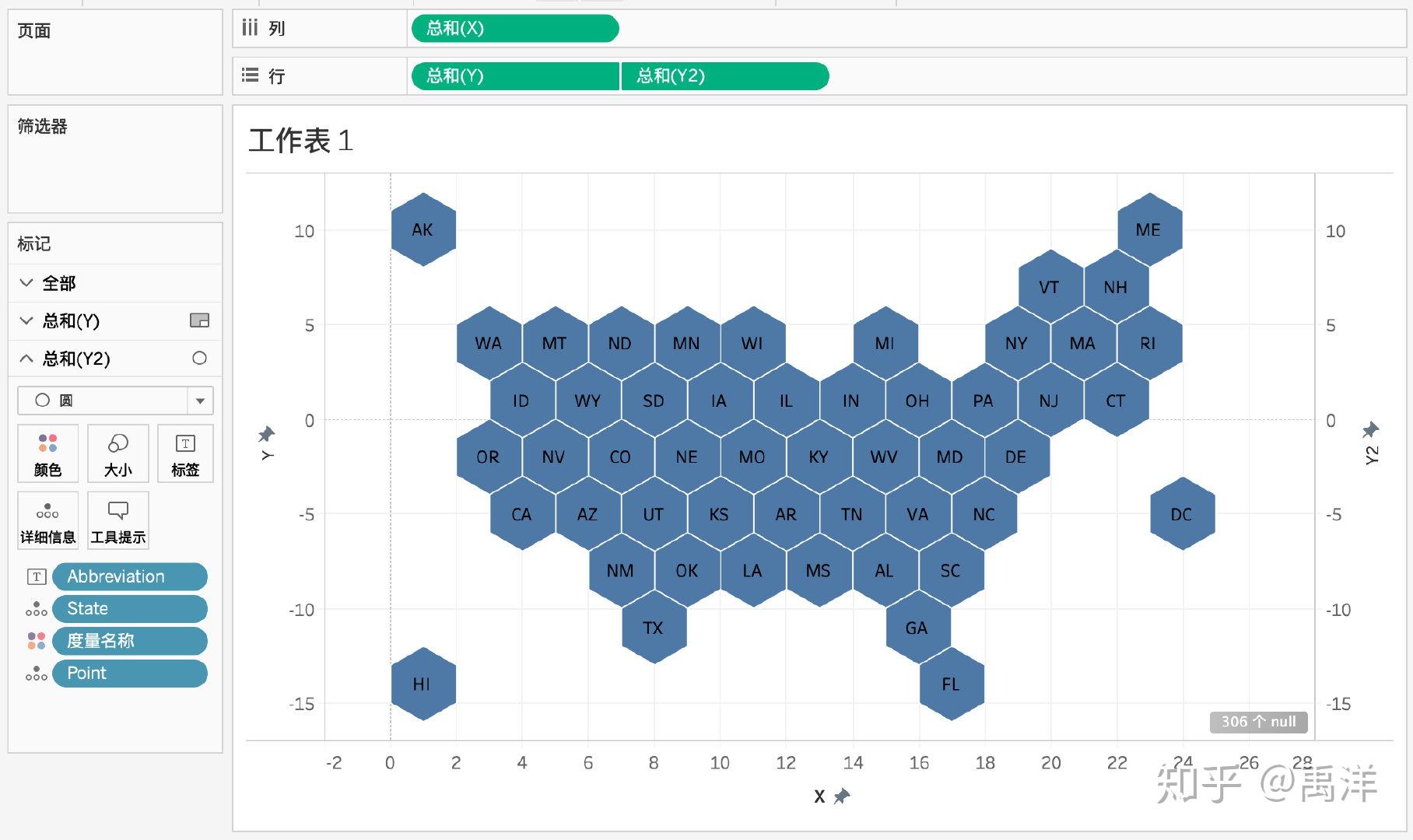The image size is (1413, 840).
Task: Select the OH hexagon
Action: [917, 401]
